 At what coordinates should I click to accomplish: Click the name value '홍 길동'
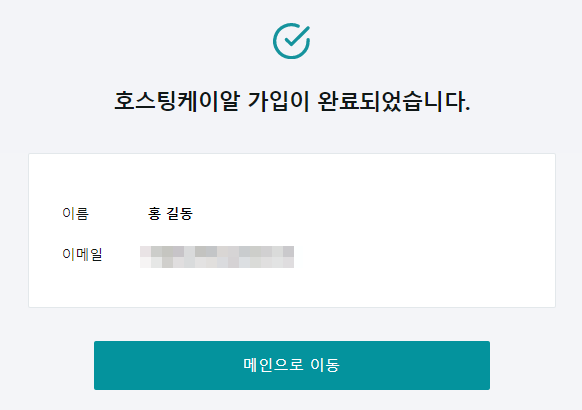point(170,214)
